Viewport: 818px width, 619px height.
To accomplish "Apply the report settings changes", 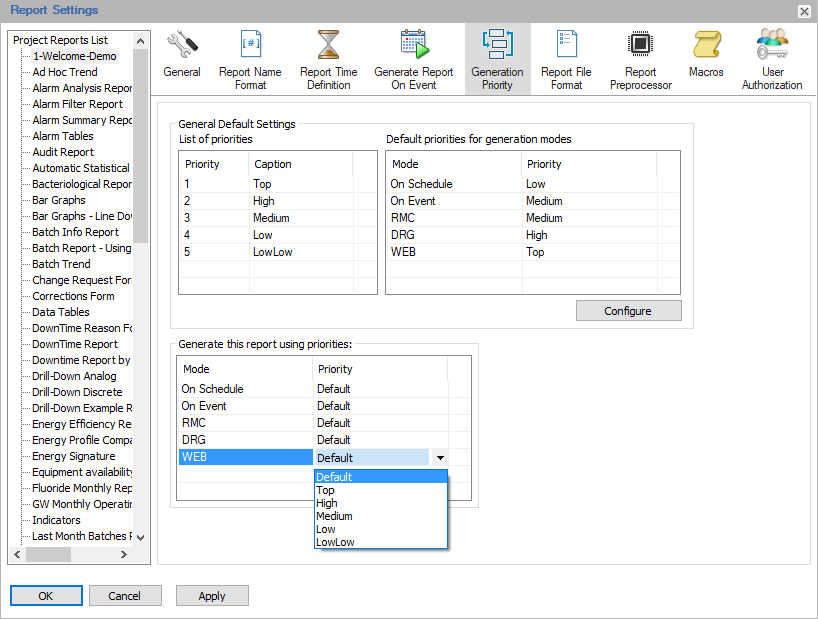I will point(212,595).
